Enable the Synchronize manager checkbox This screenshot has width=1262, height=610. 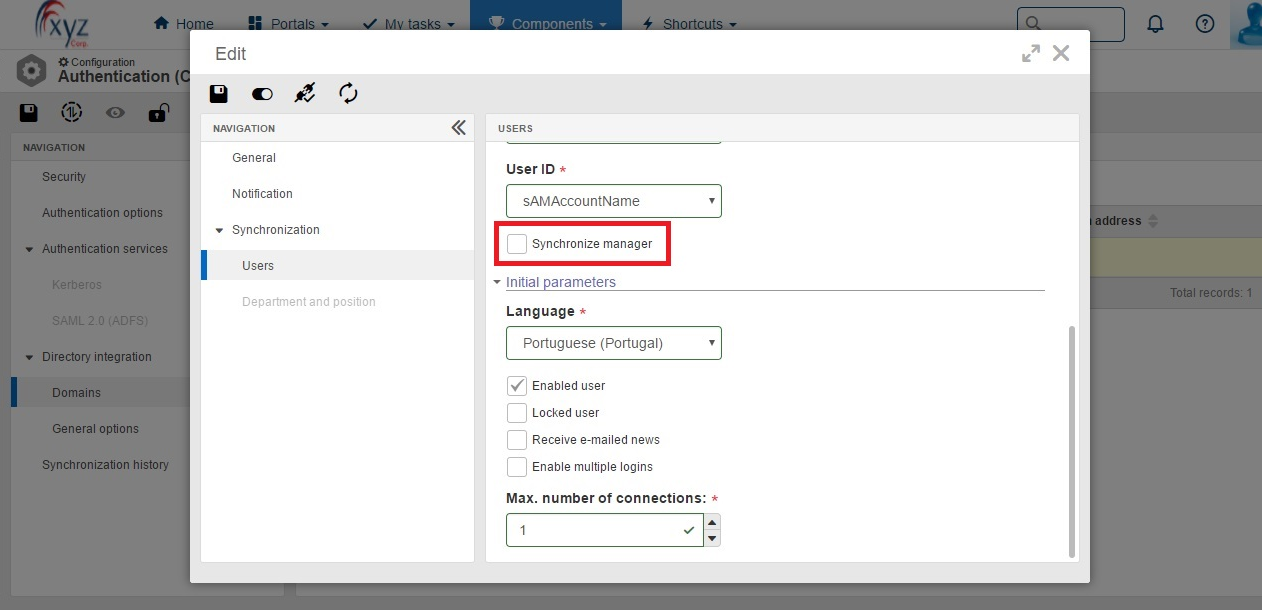click(517, 244)
